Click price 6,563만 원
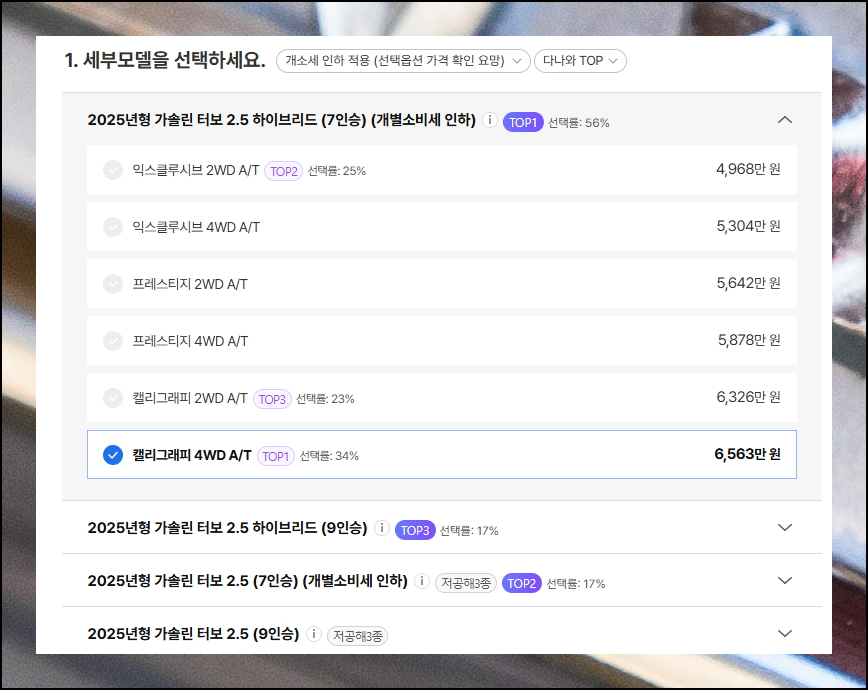Image resolution: width=868 pixels, height=690 pixels. coord(747,455)
